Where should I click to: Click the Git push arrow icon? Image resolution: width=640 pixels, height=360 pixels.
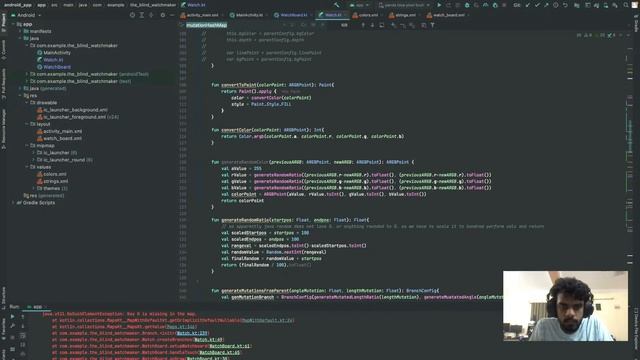(x=546, y=5)
